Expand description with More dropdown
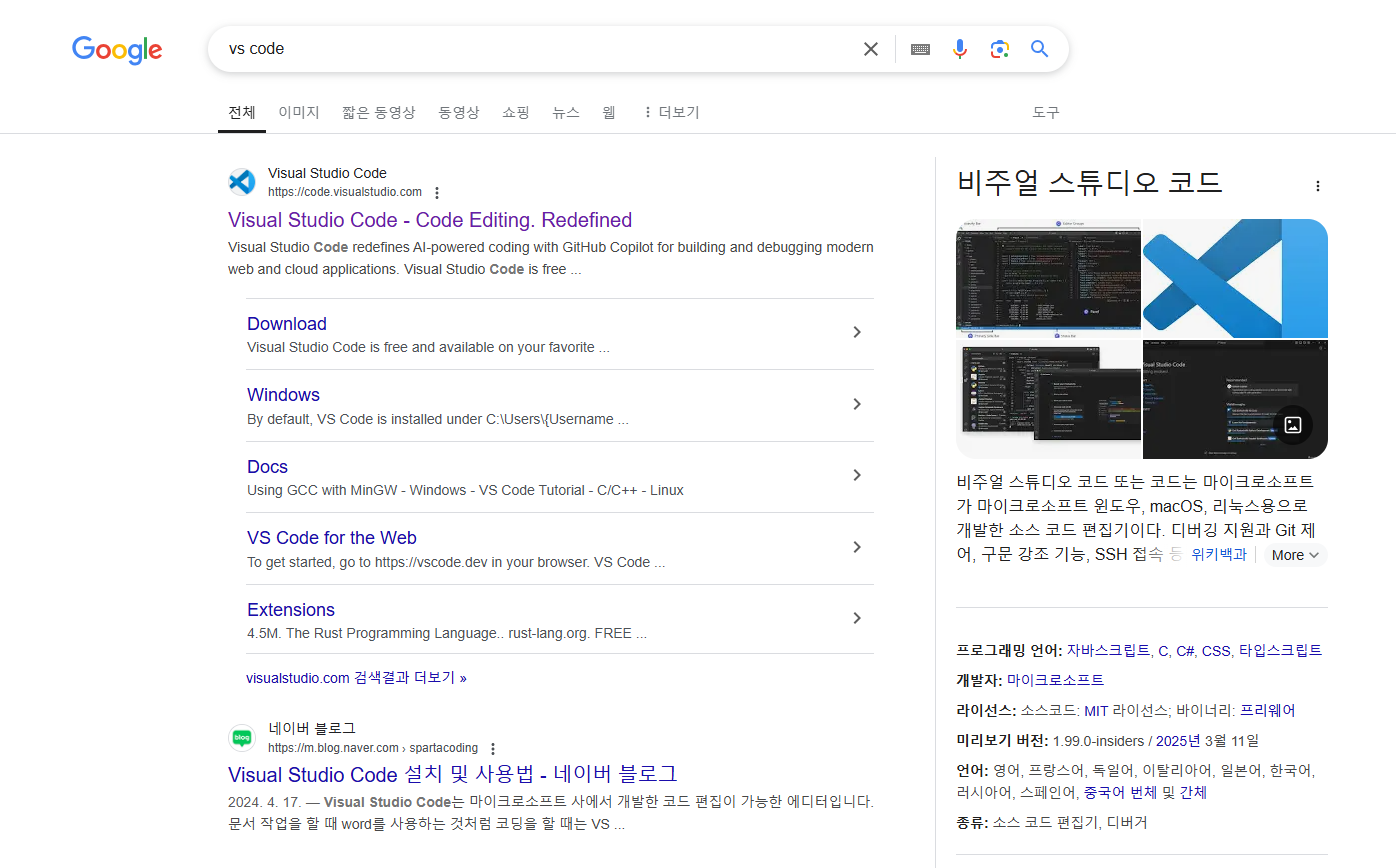The height and width of the screenshot is (868, 1396). click(1295, 555)
